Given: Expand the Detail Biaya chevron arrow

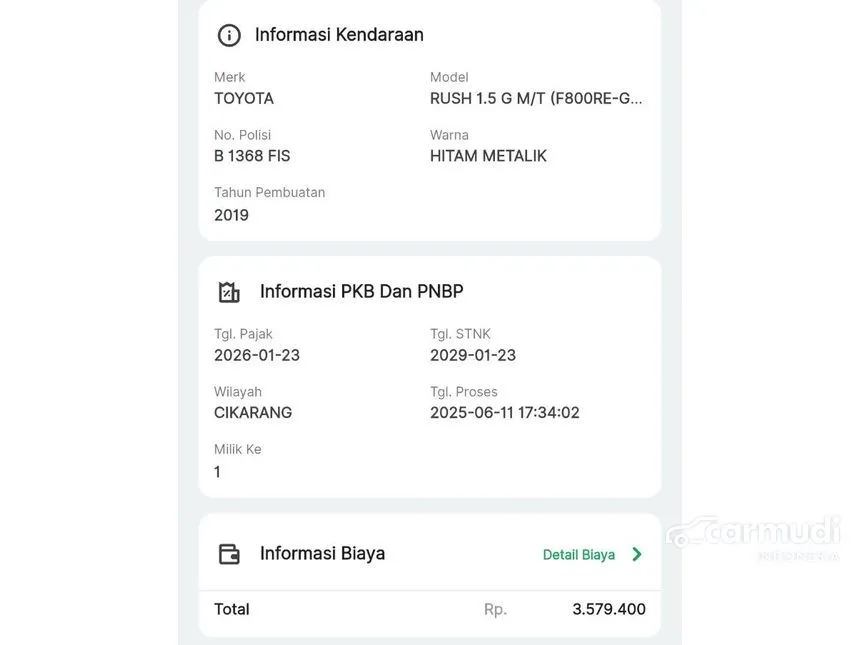Looking at the screenshot, I should (x=637, y=554).
